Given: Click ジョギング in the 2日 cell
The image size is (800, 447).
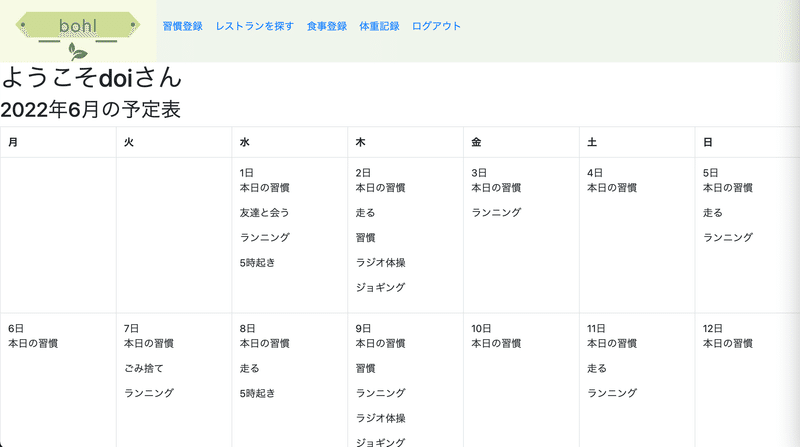Looking at the screenshot, I should 380,288.
